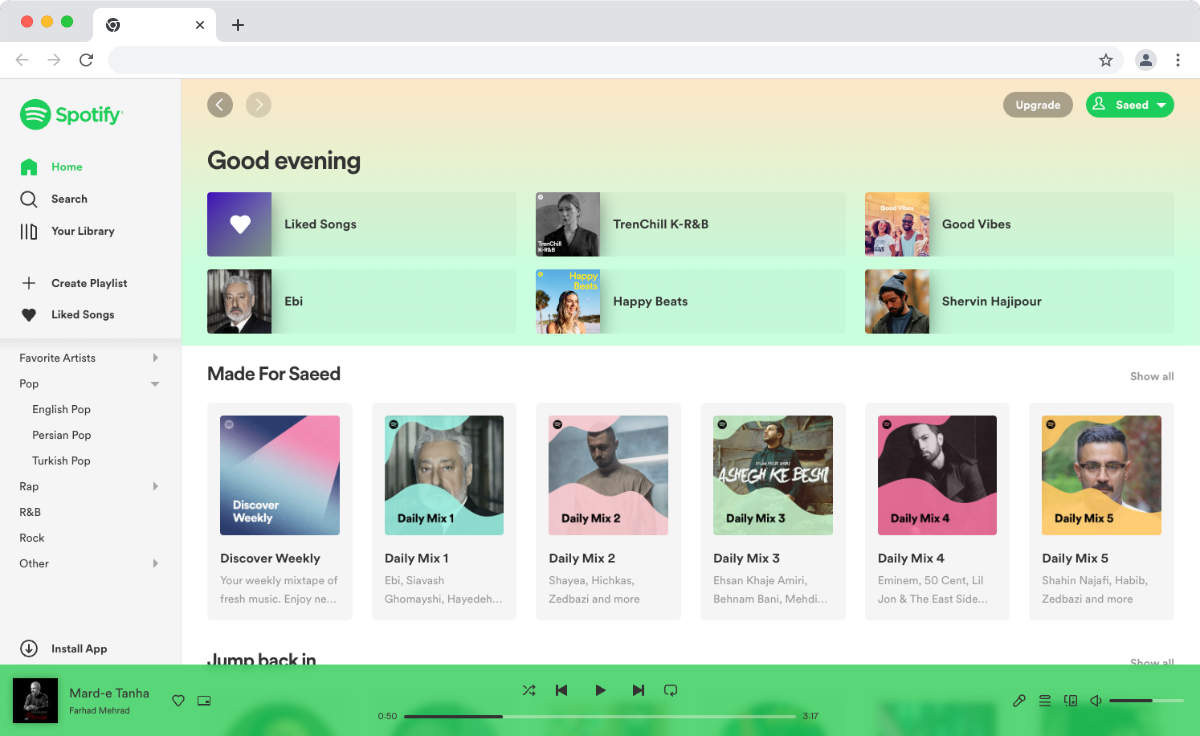Open the connect to a device icon
The image size is (1200, 736).
(x=1070, y=701)
